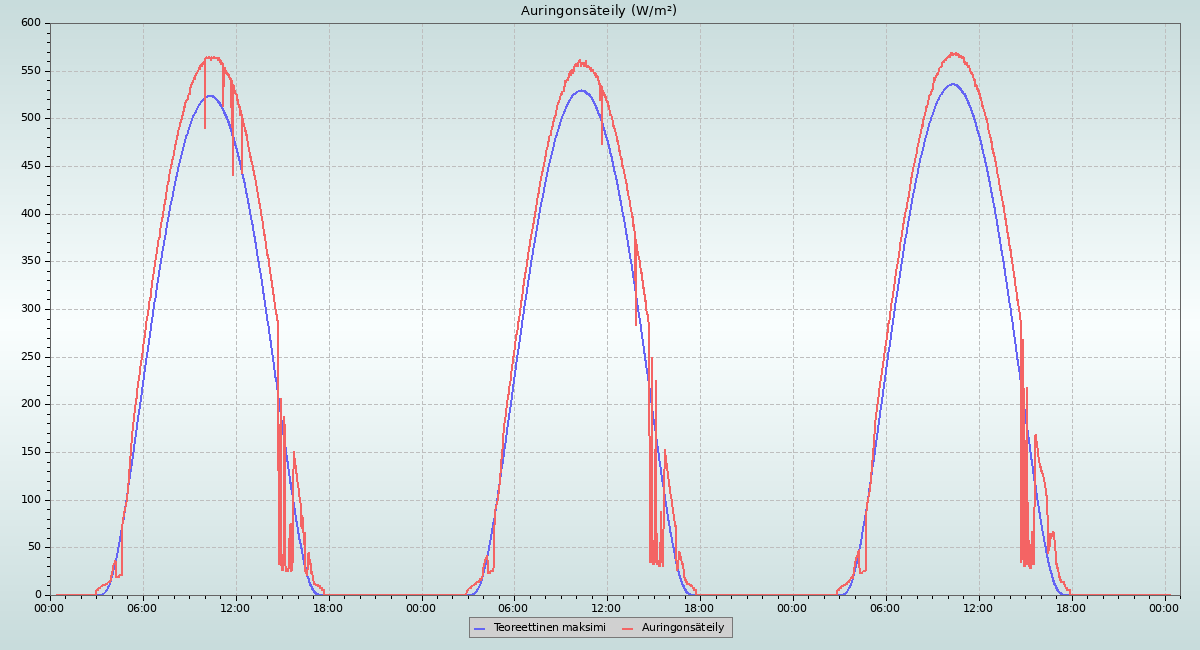Click the 600 label on y-axis
The image size is (1200, 650).
click(x=31, y=23)
